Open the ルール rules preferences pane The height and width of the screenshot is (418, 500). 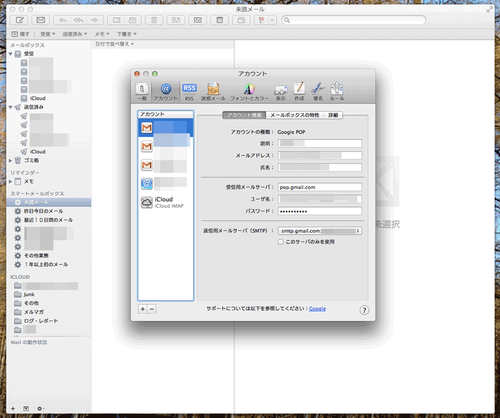(337, 91)
